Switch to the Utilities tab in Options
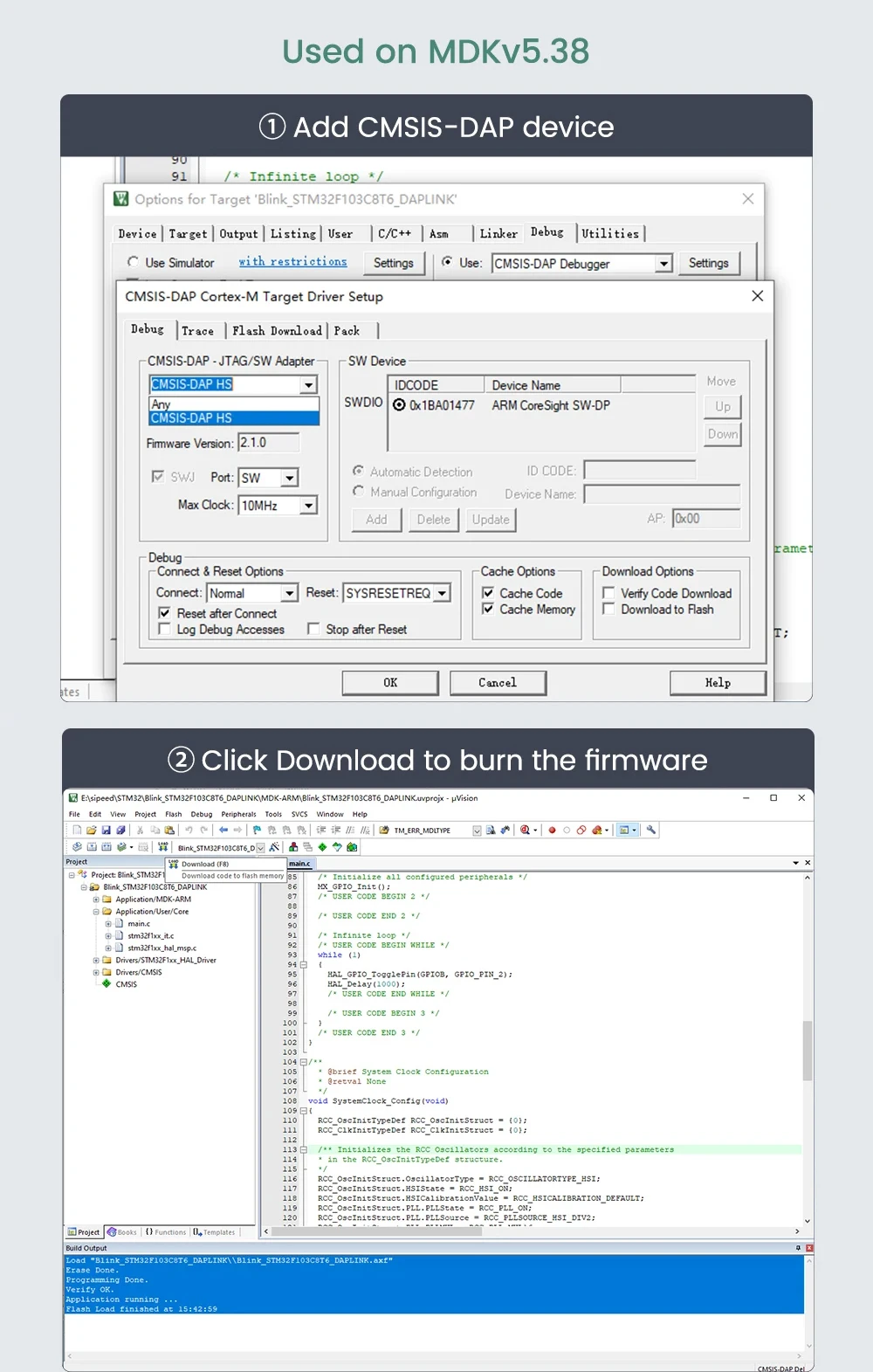The width and height of the screenshot is (873, 1372). [x=610, y=233]
